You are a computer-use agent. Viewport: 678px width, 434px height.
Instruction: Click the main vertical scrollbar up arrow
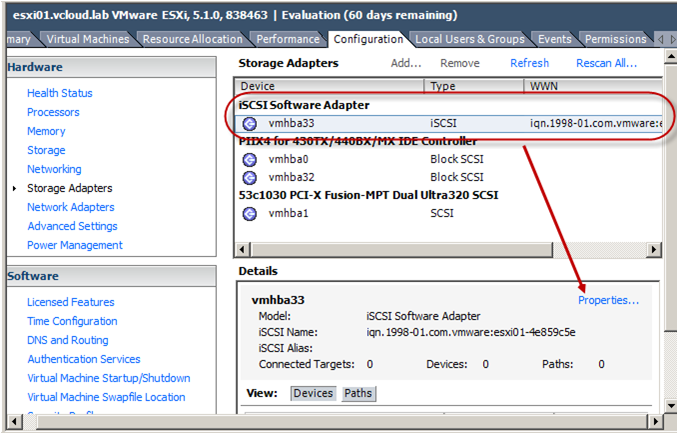tap(671, 57)
